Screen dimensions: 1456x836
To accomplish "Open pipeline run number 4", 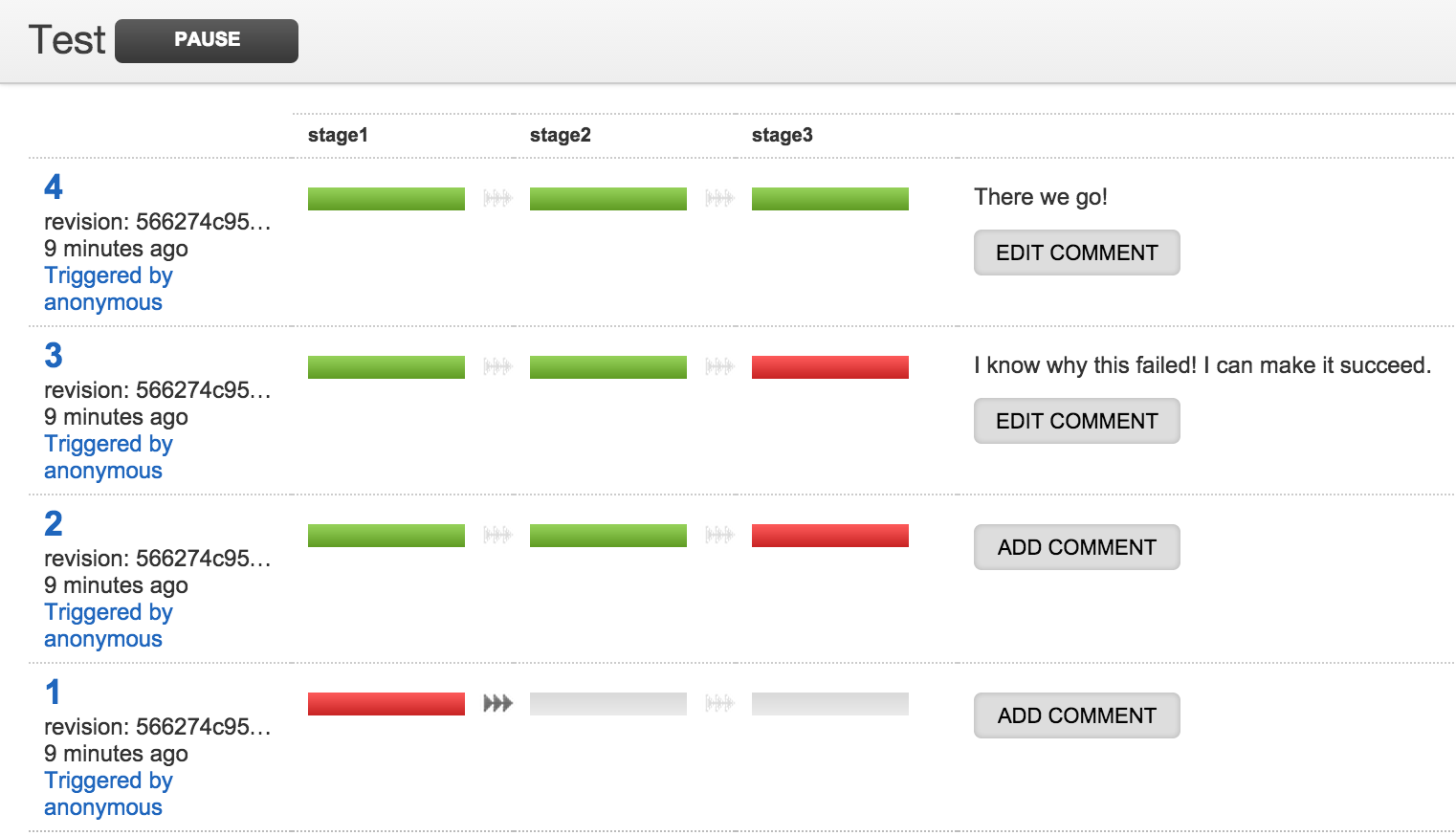I will coord(54,187).
